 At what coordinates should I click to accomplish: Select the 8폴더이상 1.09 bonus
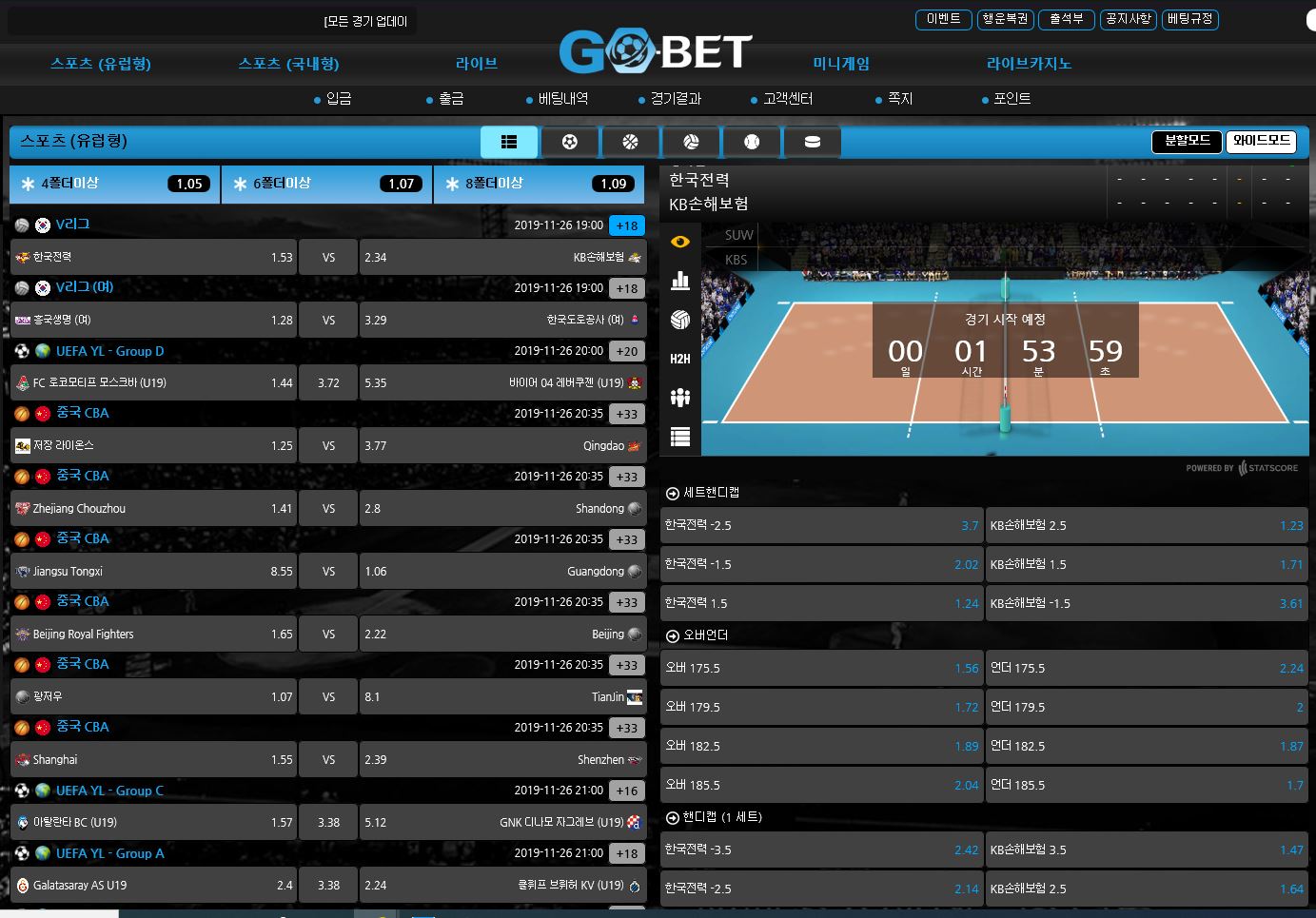pyautogui.click(x=539, y=184)
